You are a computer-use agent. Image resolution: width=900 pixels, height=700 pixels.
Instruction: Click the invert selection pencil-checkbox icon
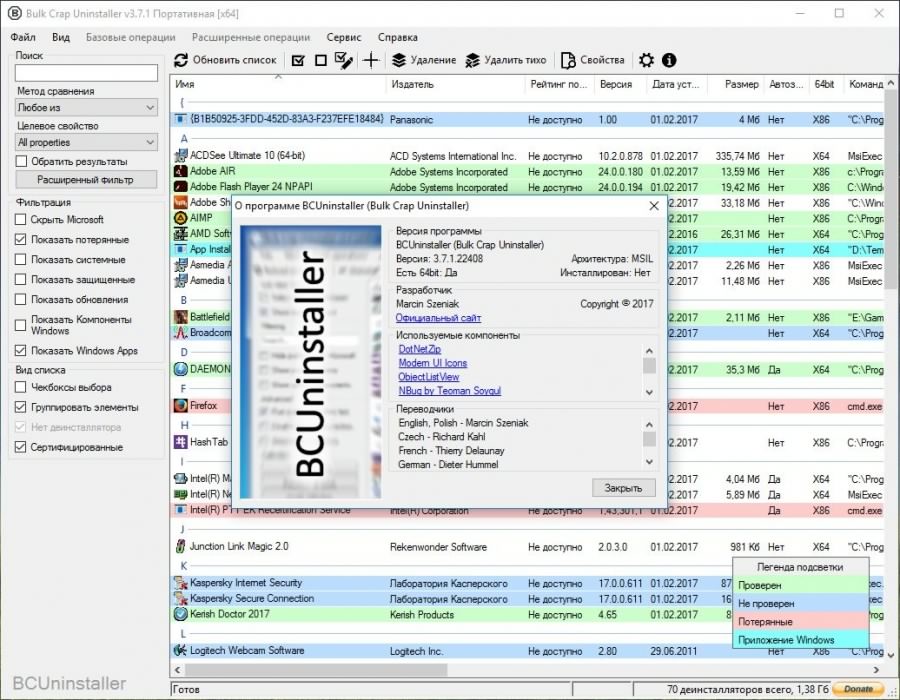[x=344, y=60]
